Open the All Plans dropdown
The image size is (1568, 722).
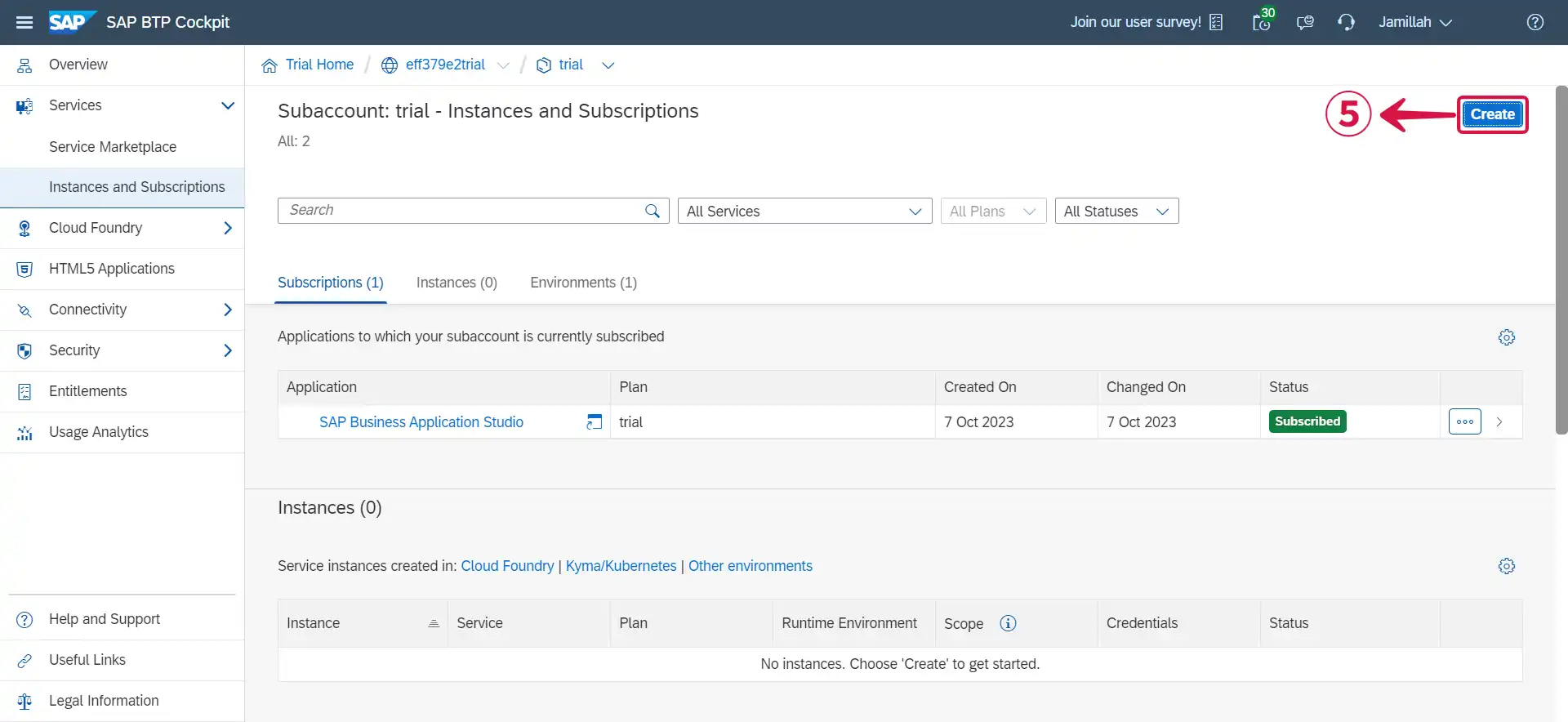(993, 211)
